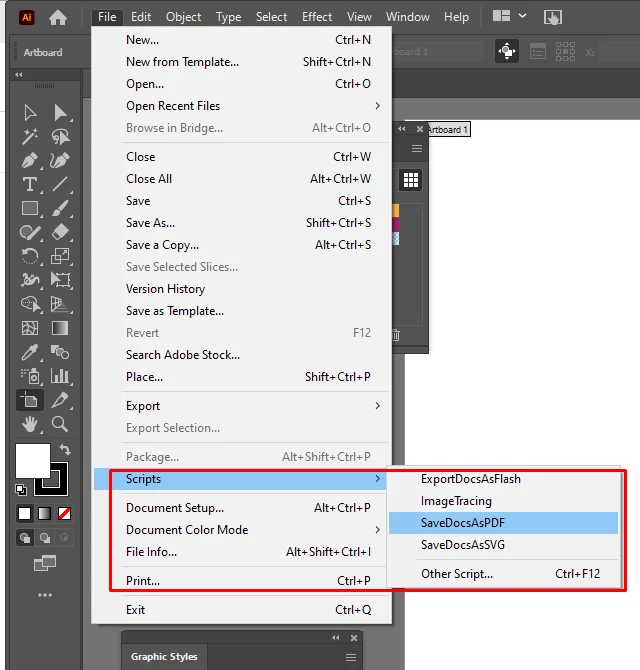The image size is (640, 670).
Task: Select the Magic Wand tool
Action: (x=30, y=137)
